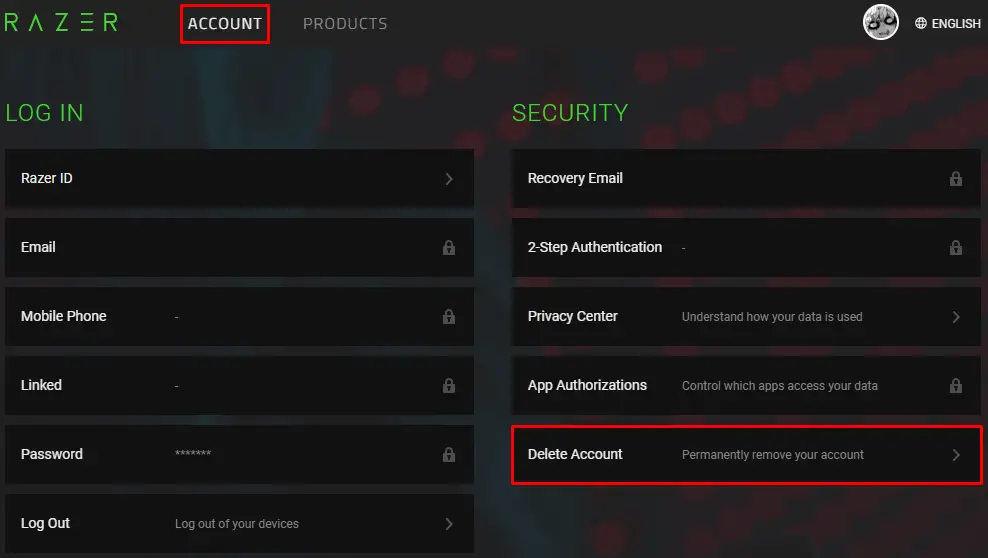Expand the Razer ID row chevron
This screenshot has height=558, width=988.
[x=449, y=179]
